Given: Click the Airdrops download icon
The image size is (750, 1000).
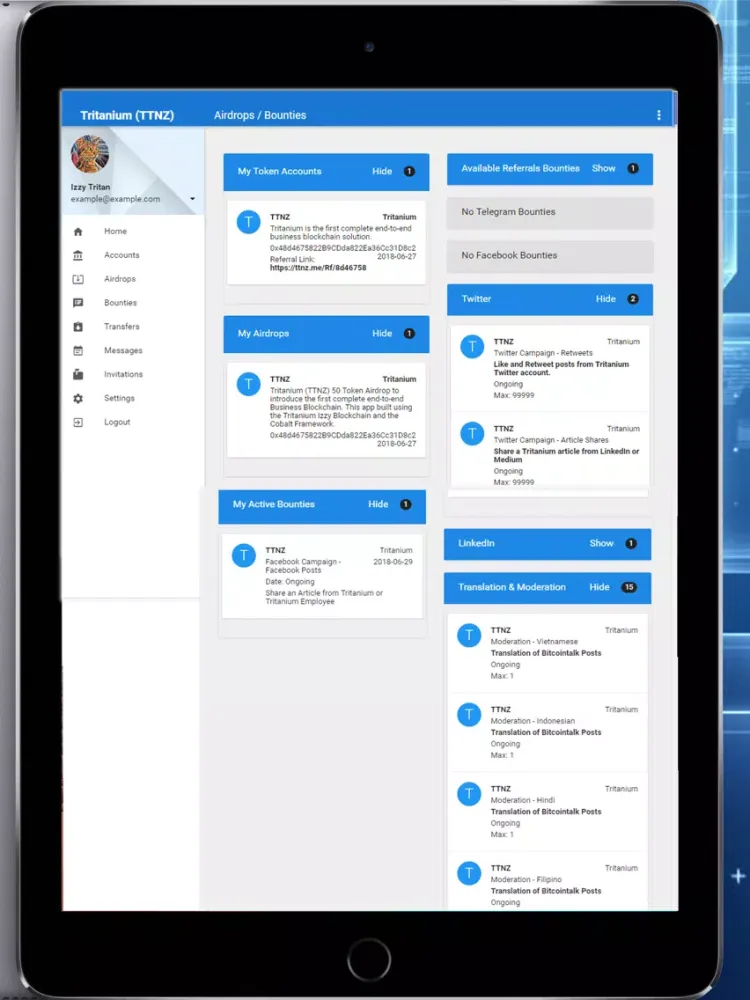Looking at the screenshot, I should click(x=78, y=279).
